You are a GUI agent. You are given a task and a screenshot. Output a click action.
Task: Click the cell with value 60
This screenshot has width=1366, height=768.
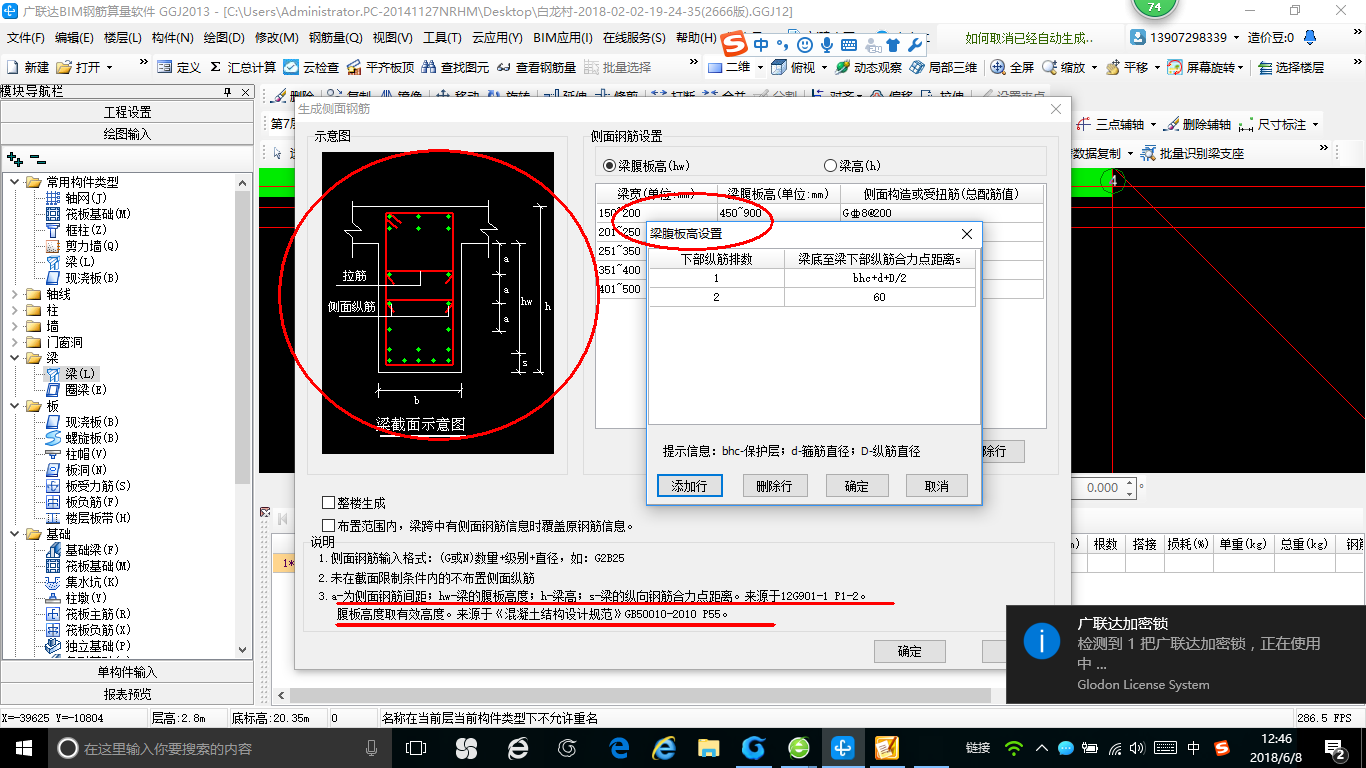coord(879,297)
